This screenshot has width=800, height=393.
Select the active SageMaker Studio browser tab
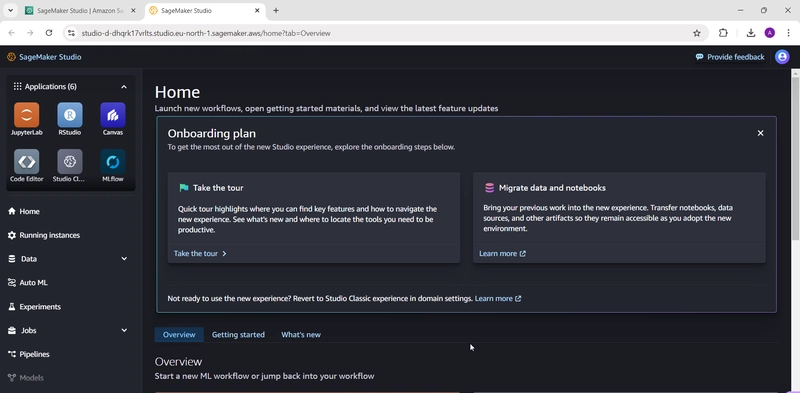click(206, 10)
